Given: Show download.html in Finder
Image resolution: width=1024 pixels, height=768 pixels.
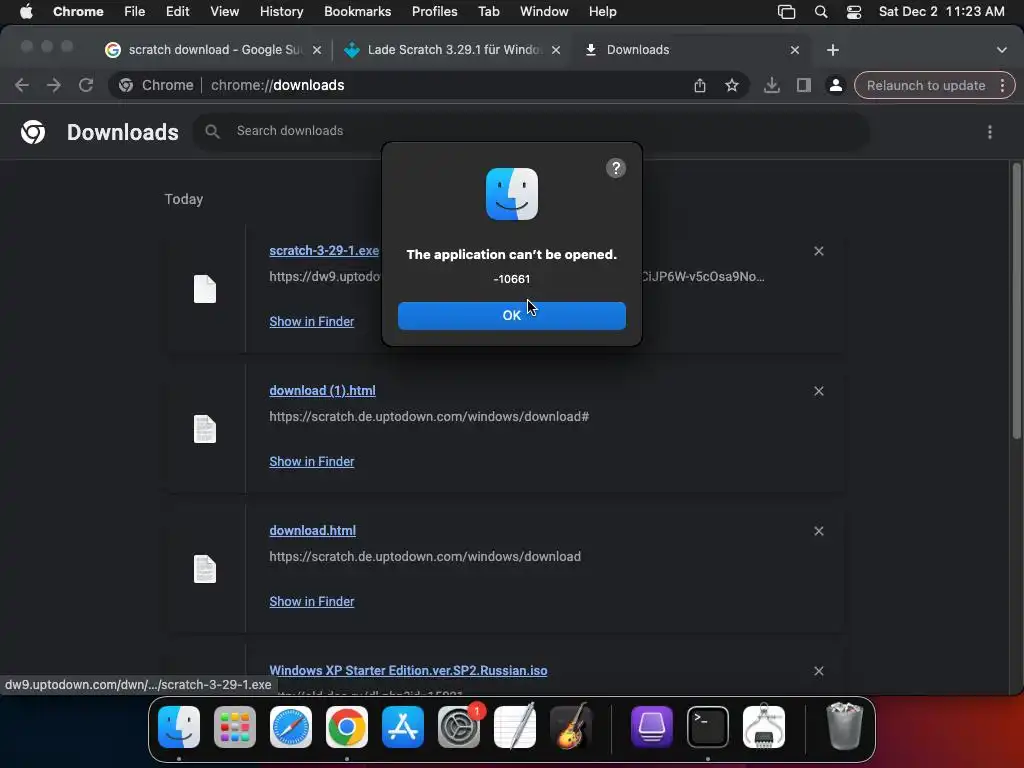Looking at the screenshot, I should pos(312,601).
